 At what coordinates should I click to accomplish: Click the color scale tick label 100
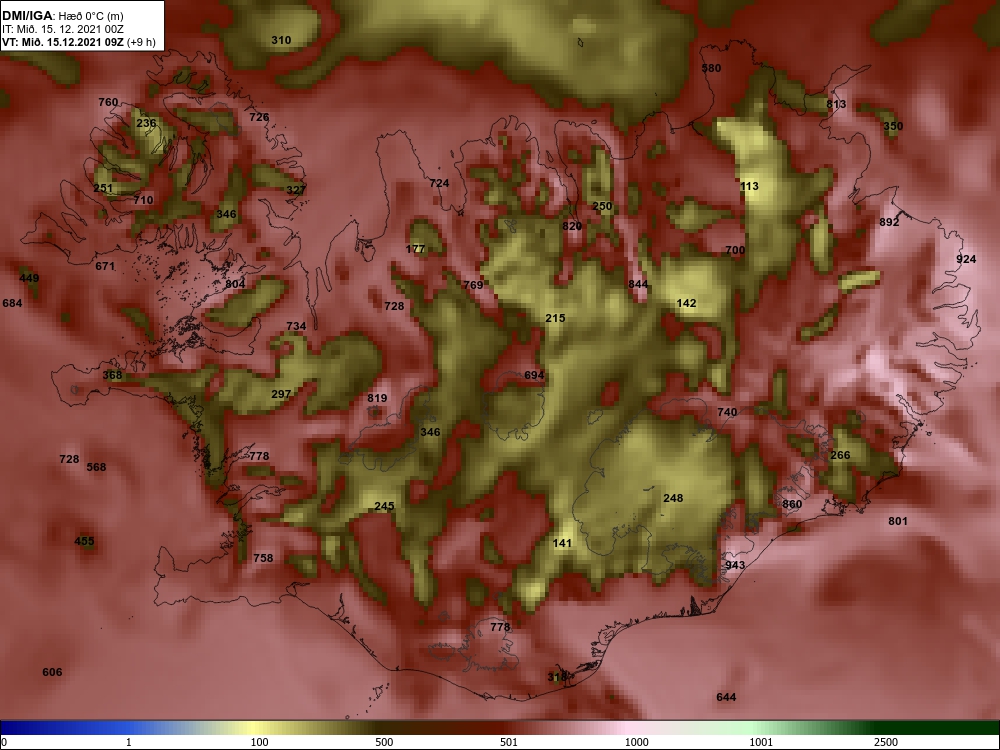(x=259, y=742)
